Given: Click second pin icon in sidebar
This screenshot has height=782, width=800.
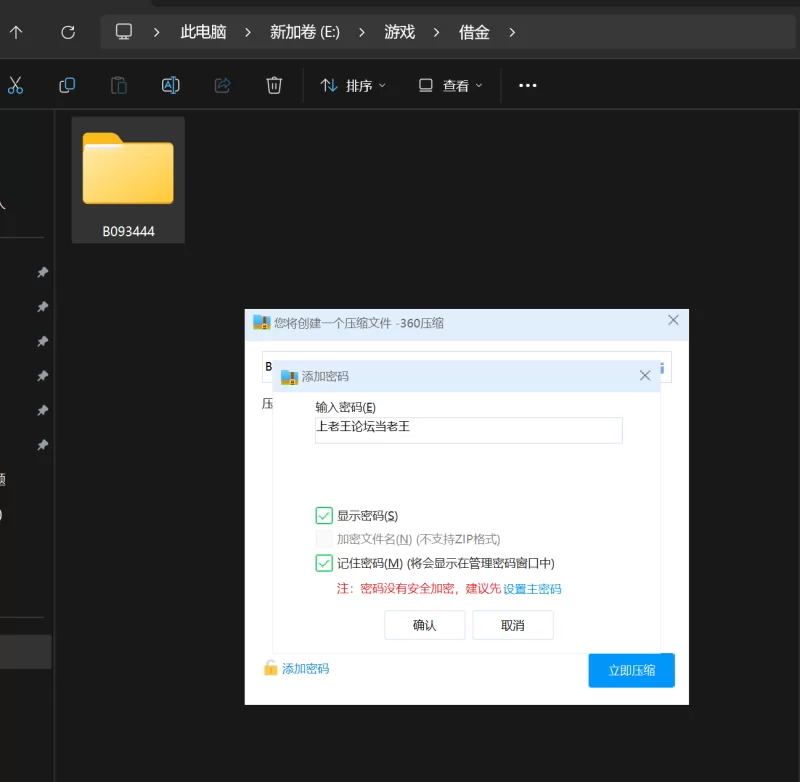Looking at the screenshot, I should pyautogui.click(x=43, y=307).
